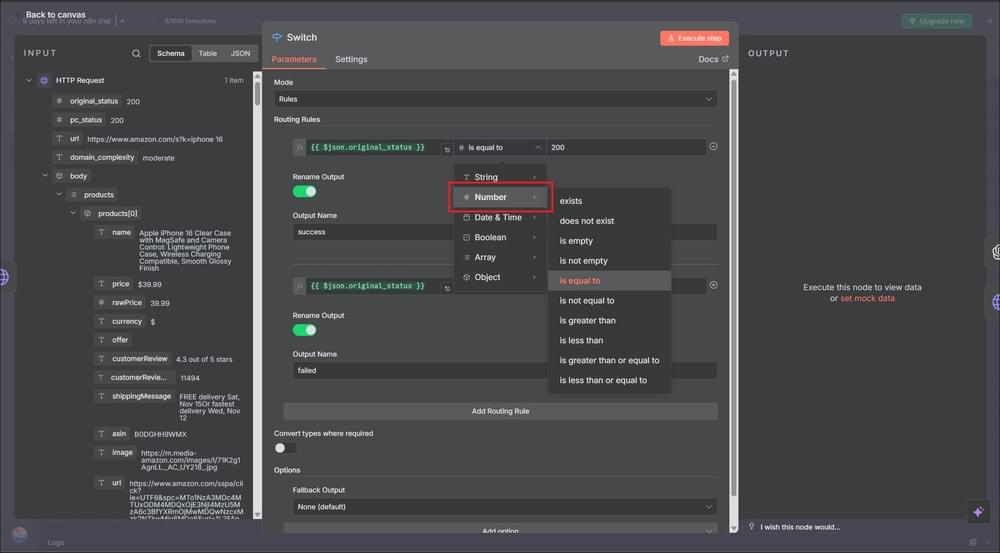Viewport: 1000px width, 553px height.
Task: Click the AI sparkle assistant icon
Action: pos(978,511)
